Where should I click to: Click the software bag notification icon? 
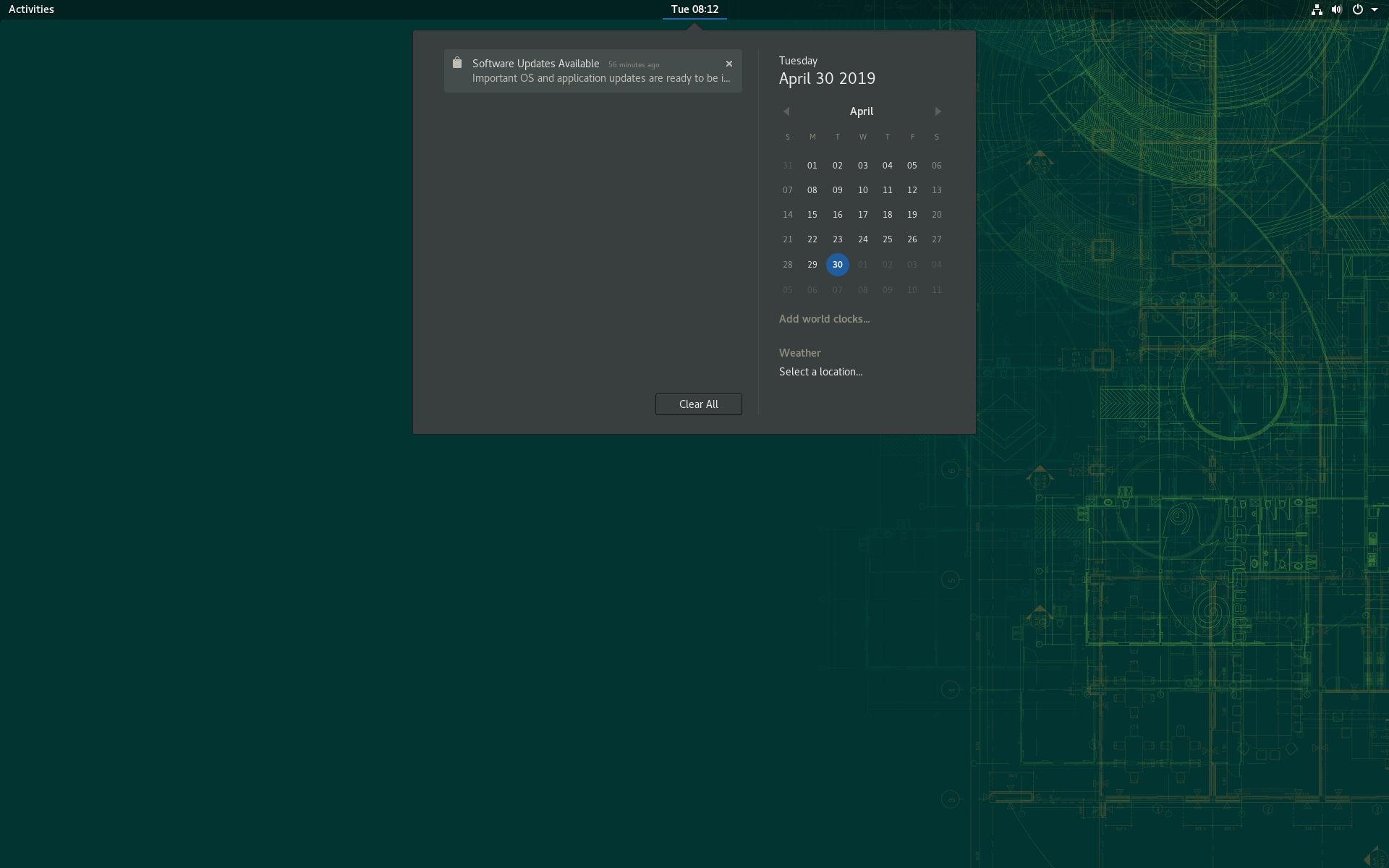[x=457, y=63]
